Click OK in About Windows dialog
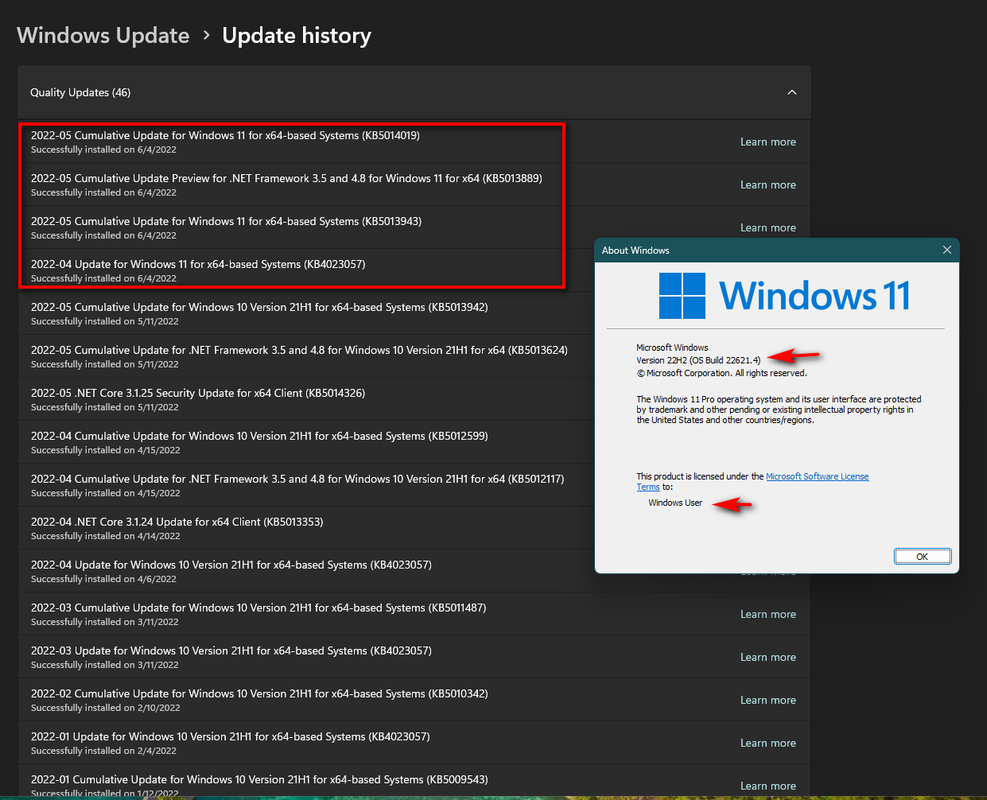 pyautogui.click(x=922, y=556)
